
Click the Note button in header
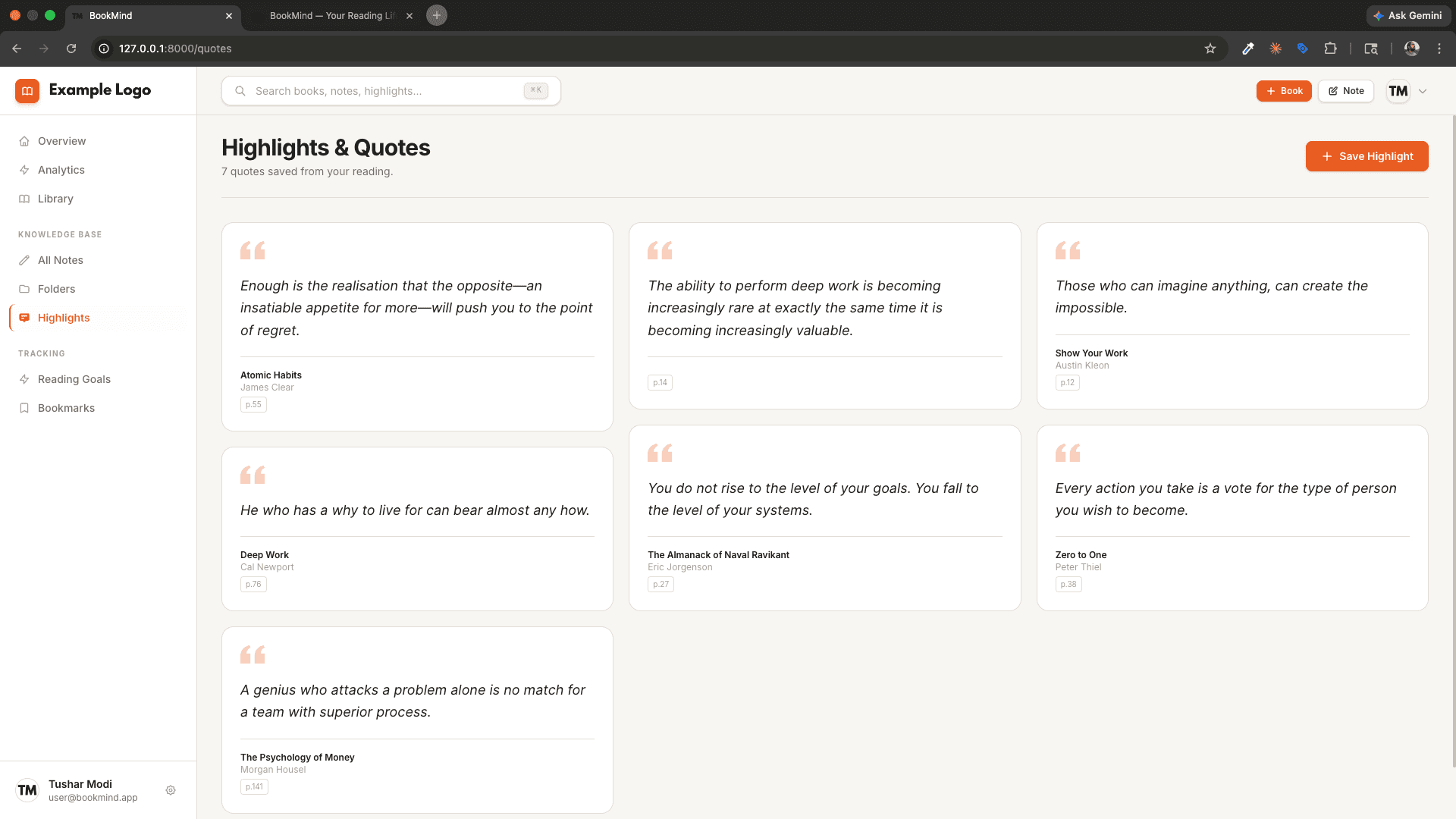[x=1346, y=91]
